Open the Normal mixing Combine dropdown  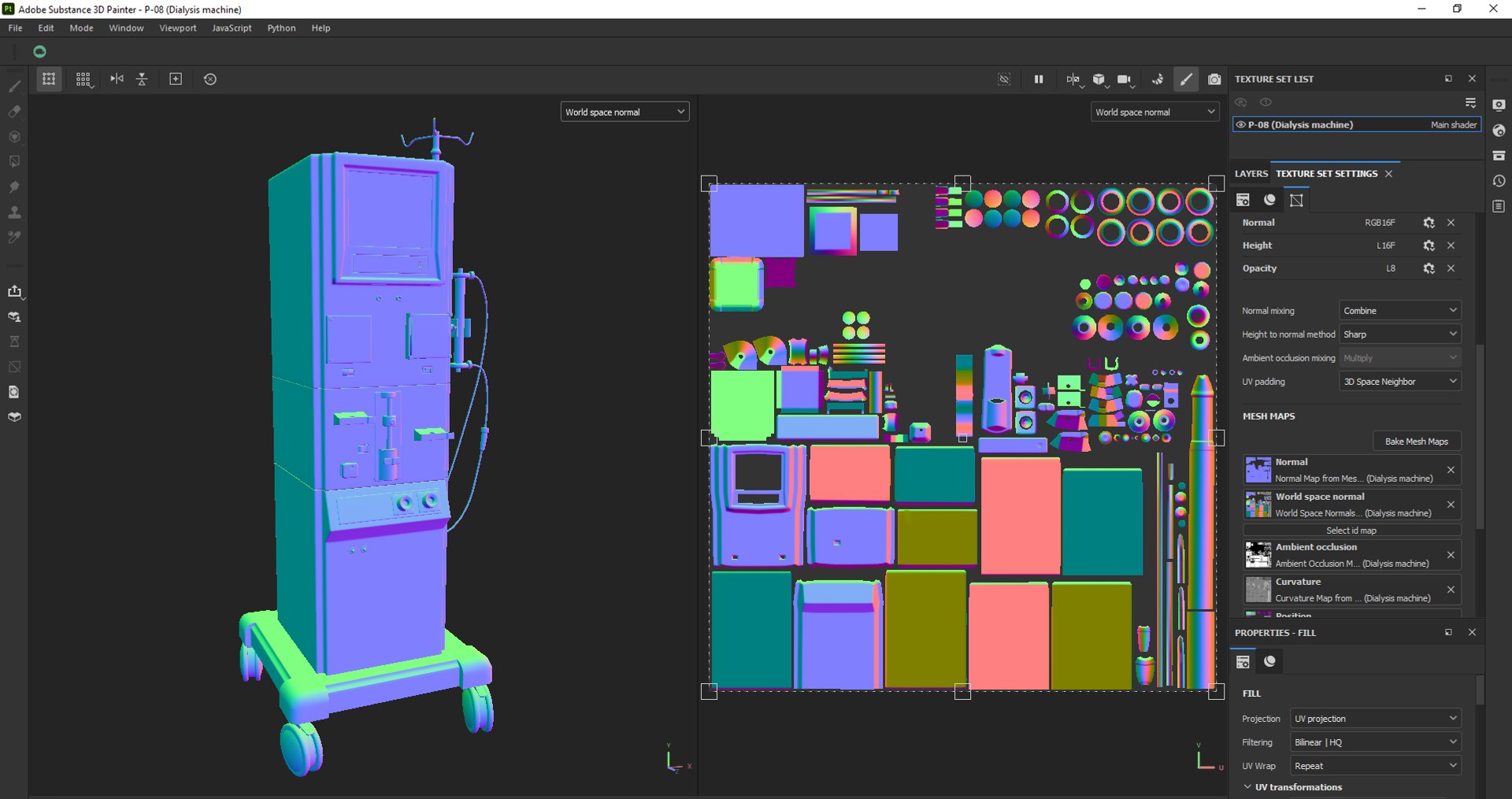pos(1399,310)
